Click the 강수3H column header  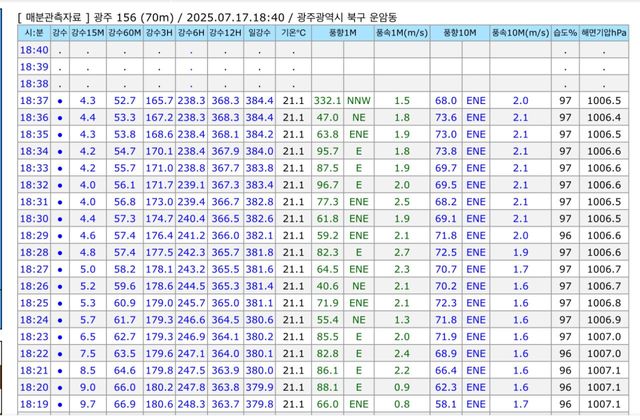tap(159, 33)
